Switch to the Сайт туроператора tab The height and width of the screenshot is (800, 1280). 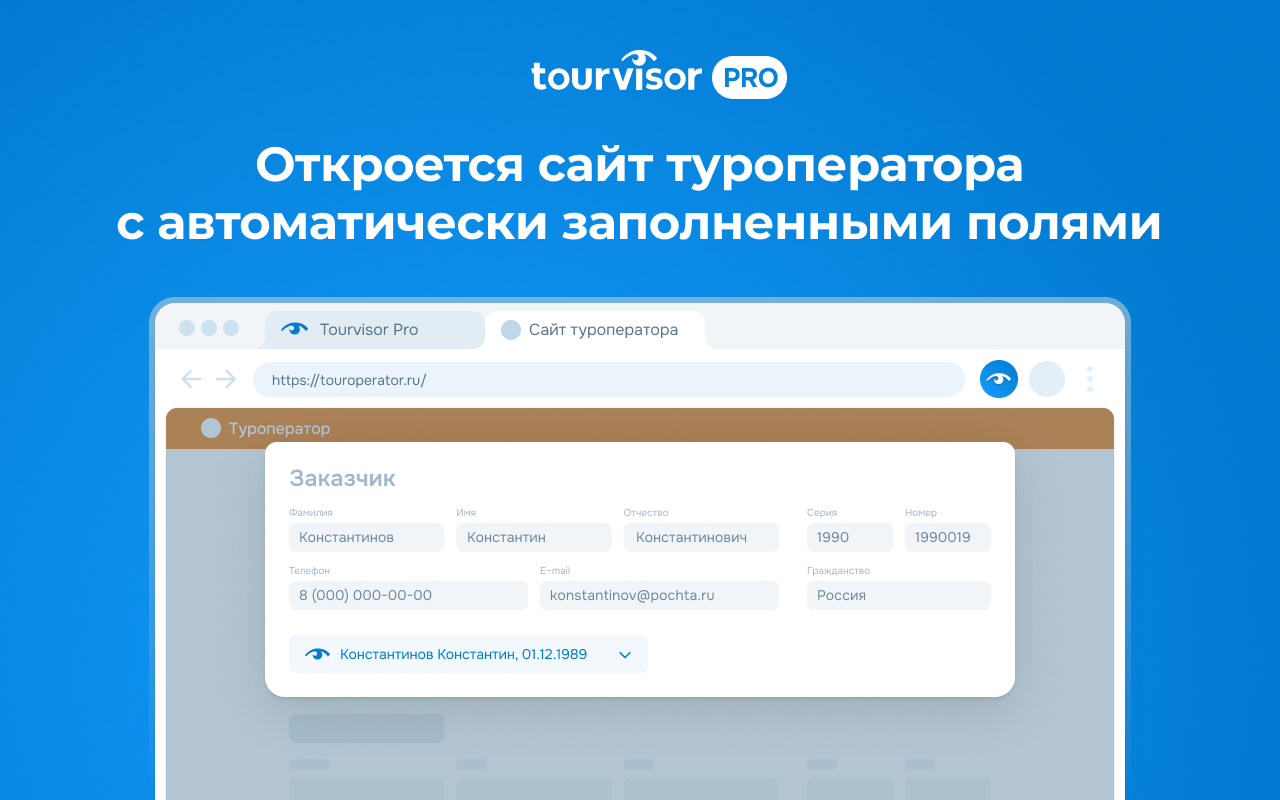coord(595,329)
